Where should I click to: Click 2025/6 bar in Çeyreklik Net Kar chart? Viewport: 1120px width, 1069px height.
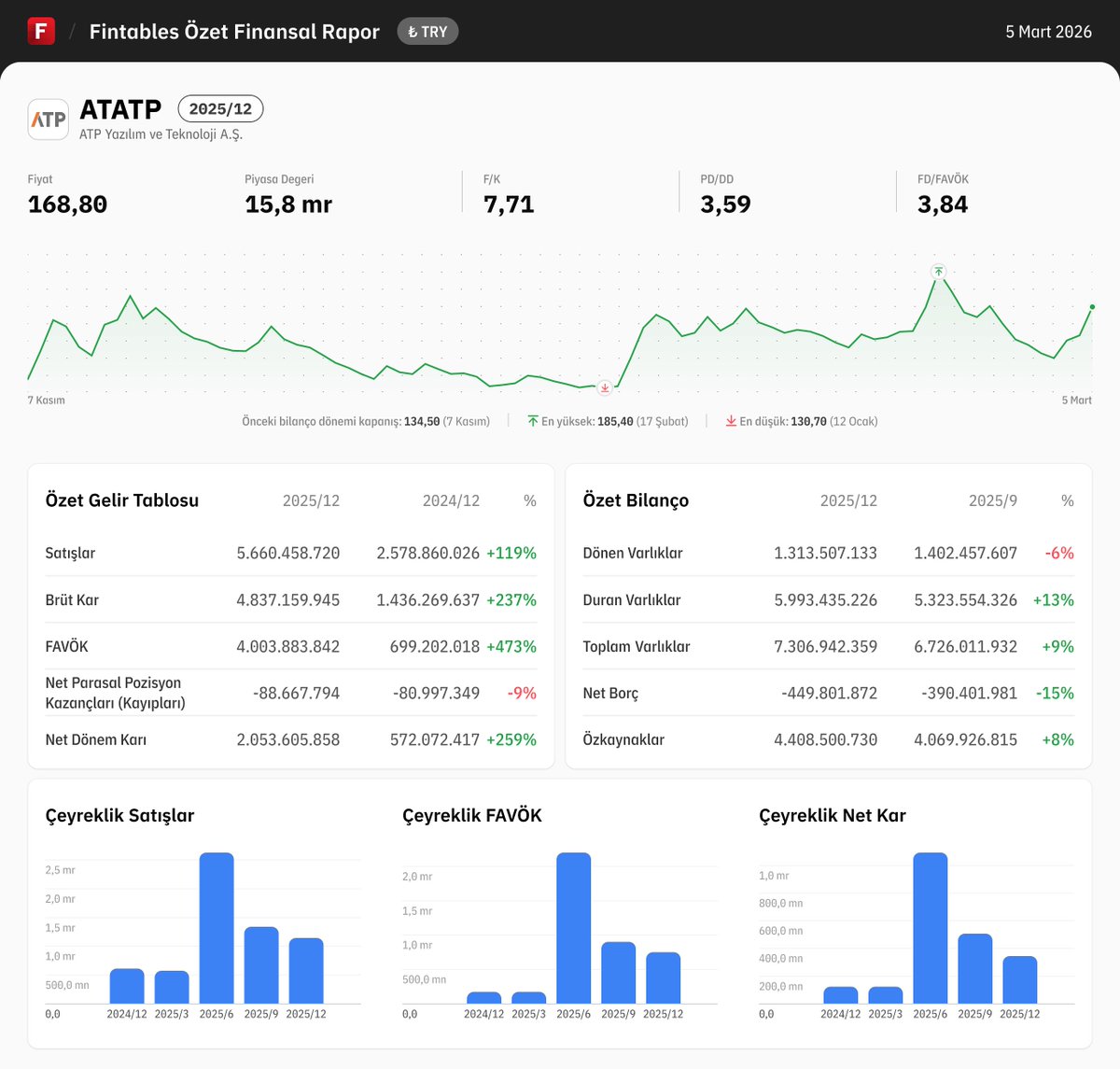click(x=931, y=928)
